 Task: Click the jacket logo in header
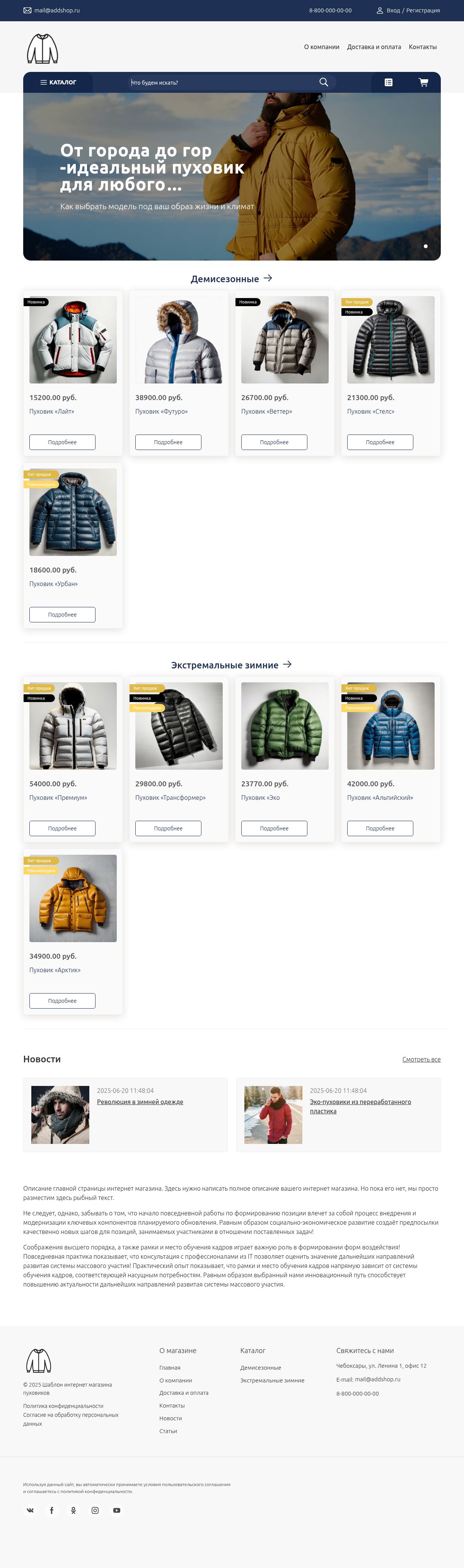tap(43, 49)
